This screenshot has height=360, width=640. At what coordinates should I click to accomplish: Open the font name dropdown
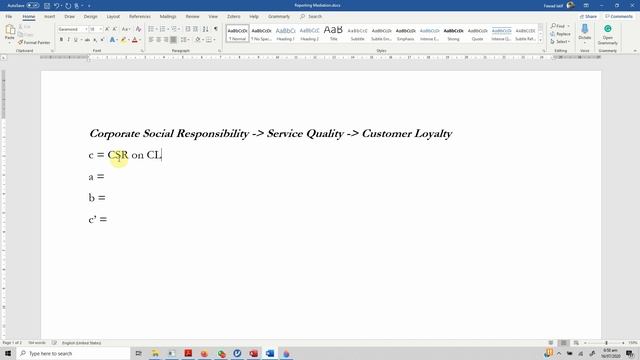pyautogui.click(x=86, y=29)
